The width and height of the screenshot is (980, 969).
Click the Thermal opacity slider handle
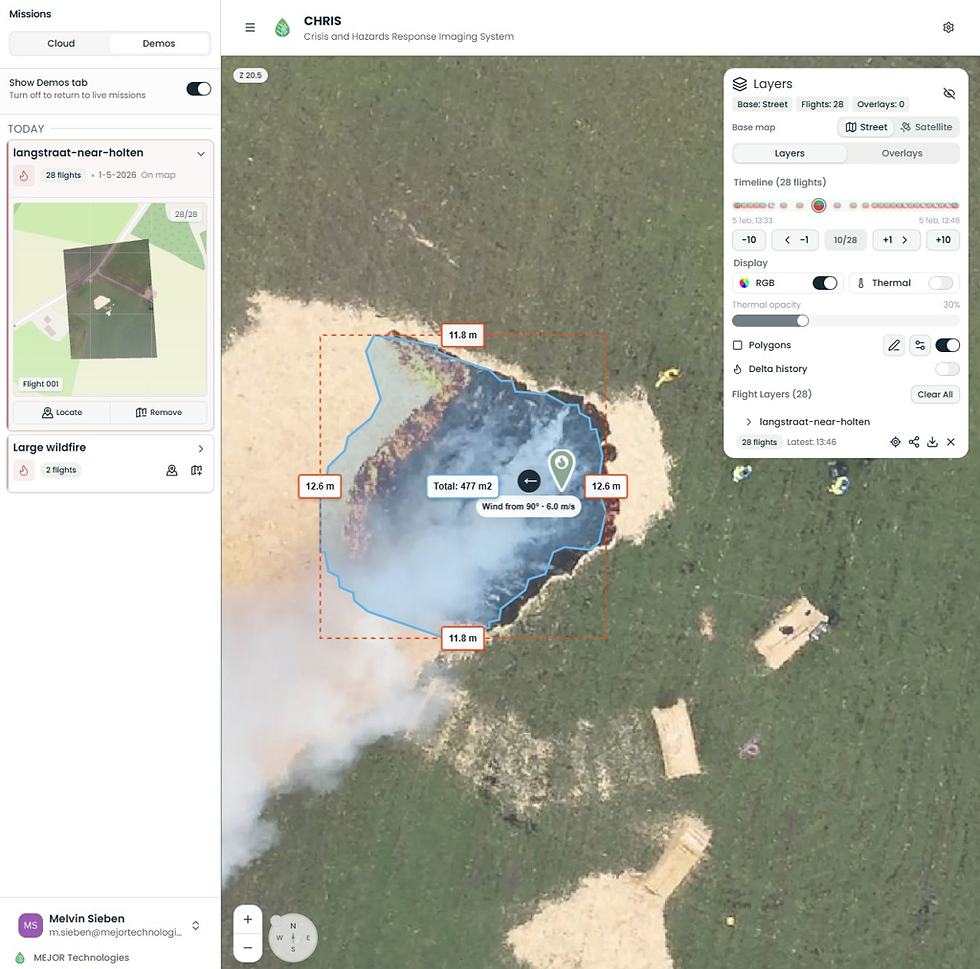[x=802, y=321]
